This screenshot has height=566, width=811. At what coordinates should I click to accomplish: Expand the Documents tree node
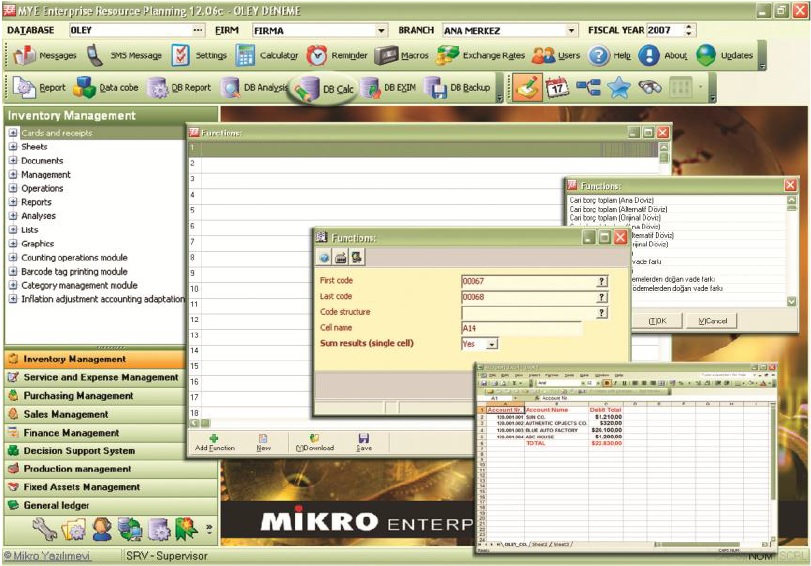click(13, 161)
